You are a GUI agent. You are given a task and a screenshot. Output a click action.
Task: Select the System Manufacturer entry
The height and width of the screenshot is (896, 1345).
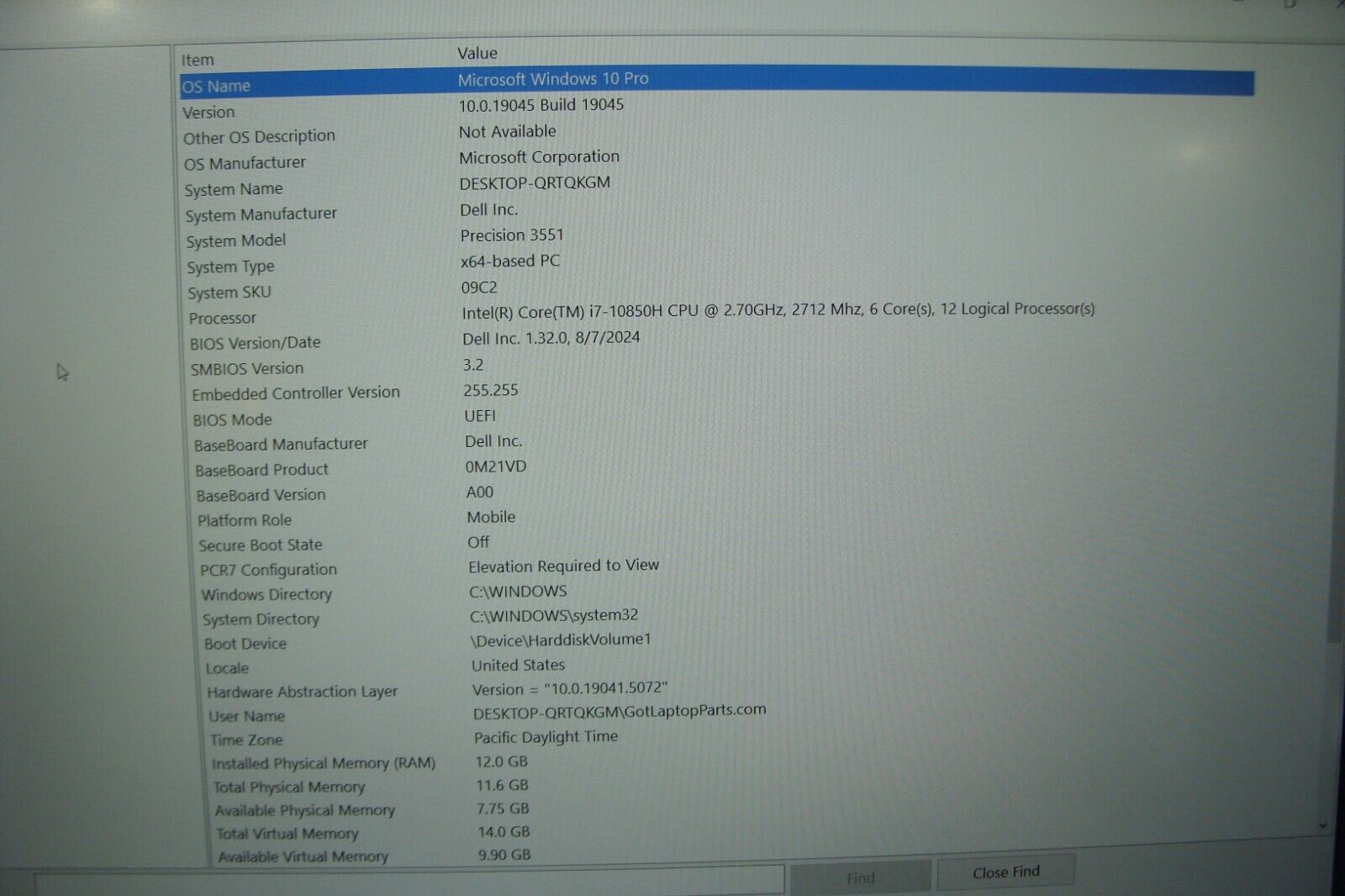point(336,212)
